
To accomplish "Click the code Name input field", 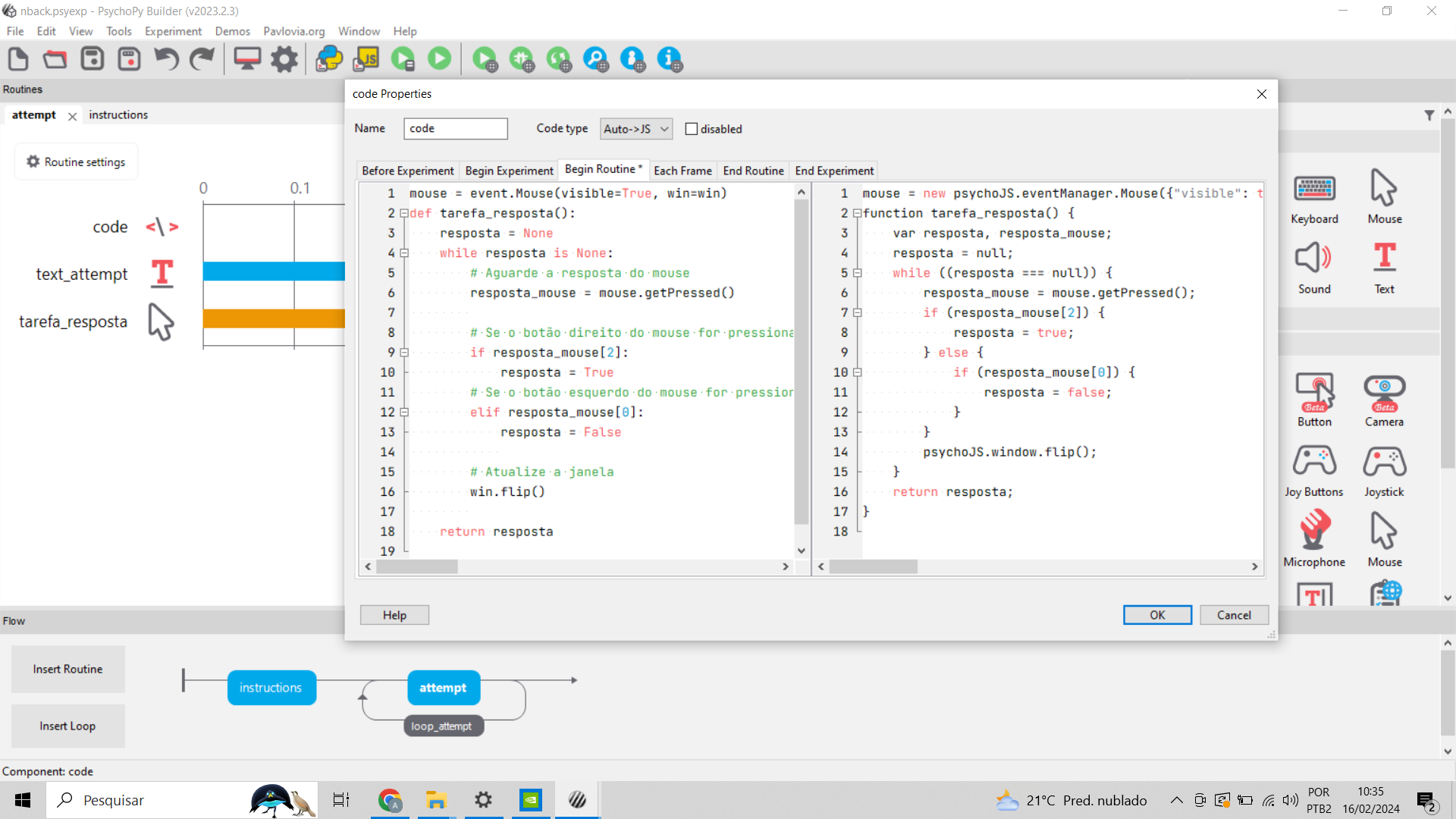I will (x=455, y=129).
